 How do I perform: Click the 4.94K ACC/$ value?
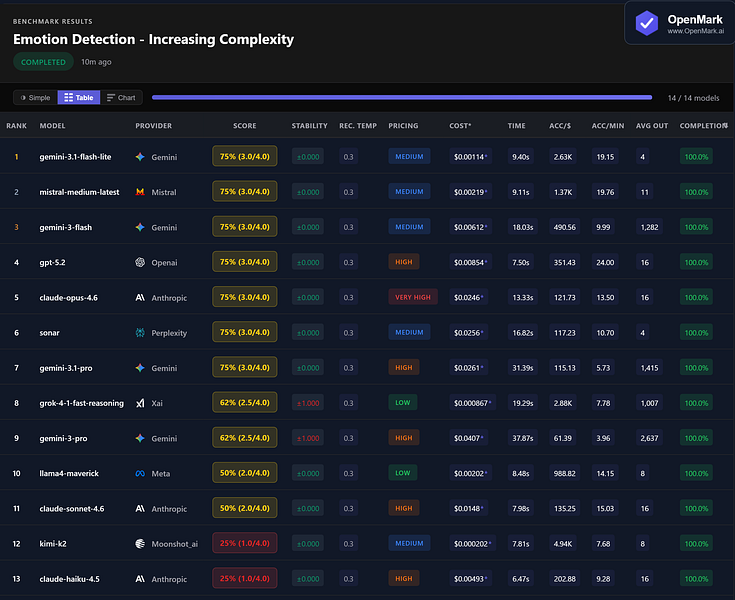click(562, 543)
